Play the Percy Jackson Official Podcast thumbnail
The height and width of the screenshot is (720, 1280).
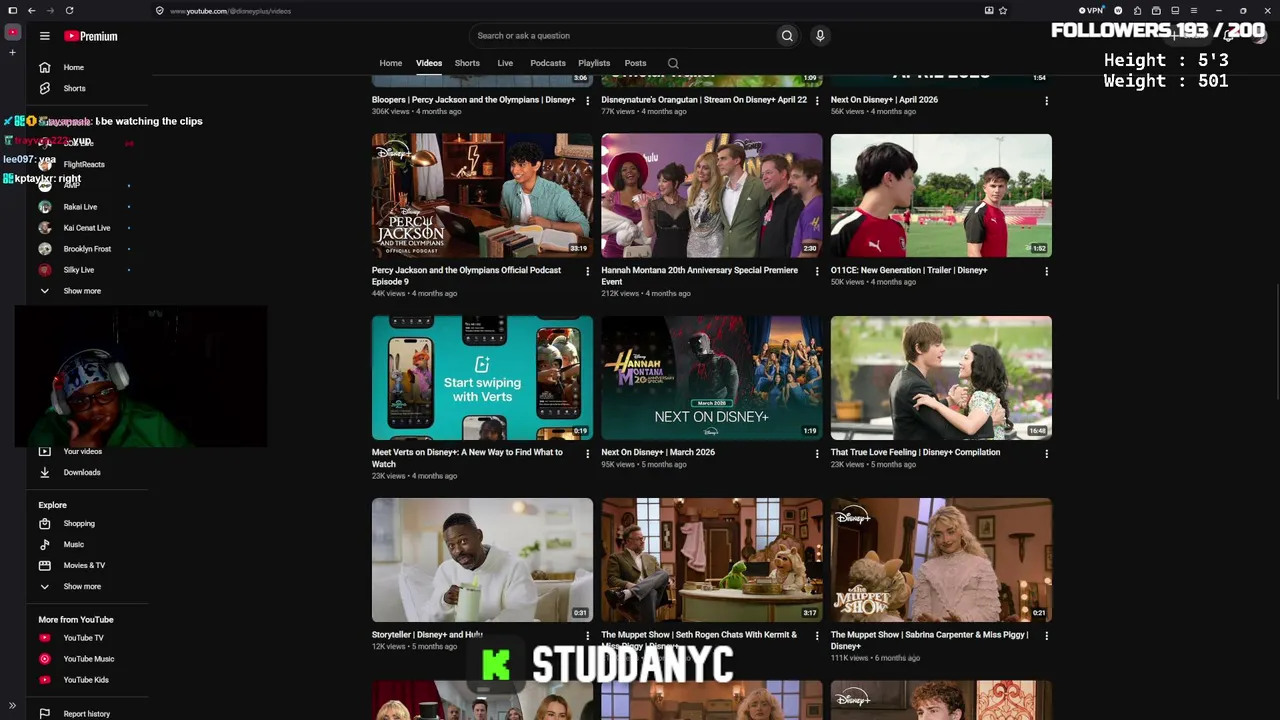coord(482,196)
